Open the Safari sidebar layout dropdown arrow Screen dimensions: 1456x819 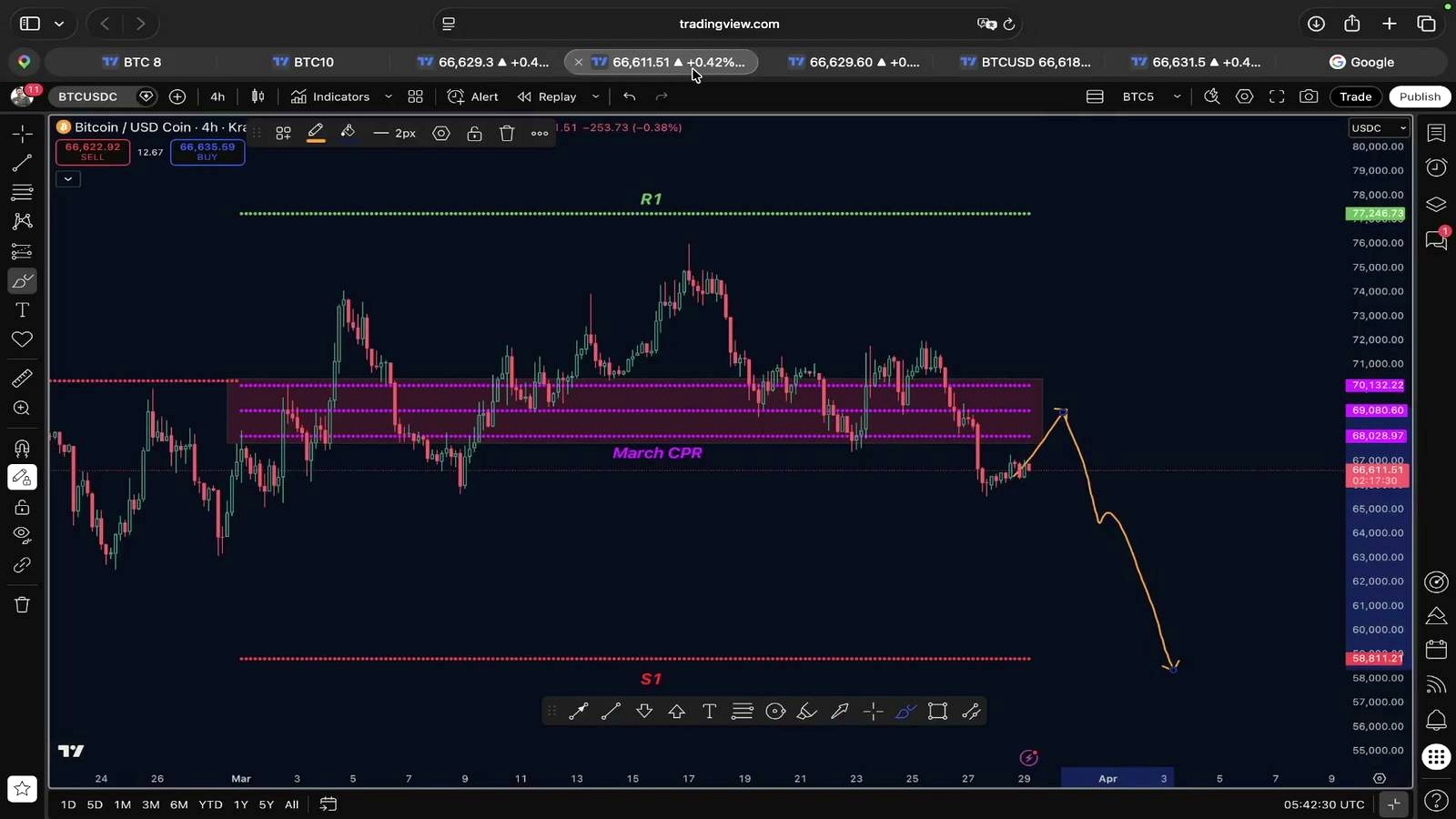[59, 24]
